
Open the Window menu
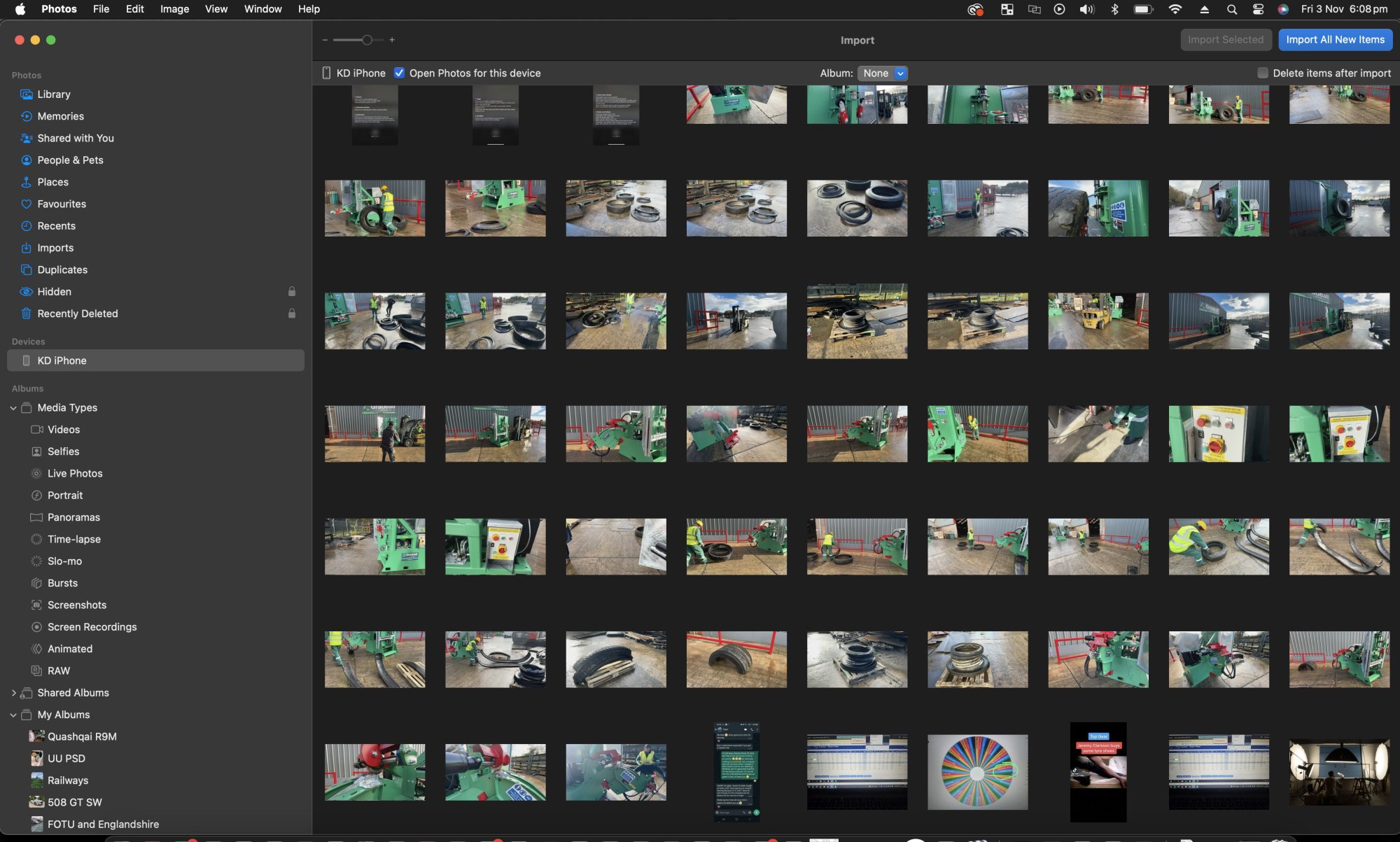[x=262, y=9]
